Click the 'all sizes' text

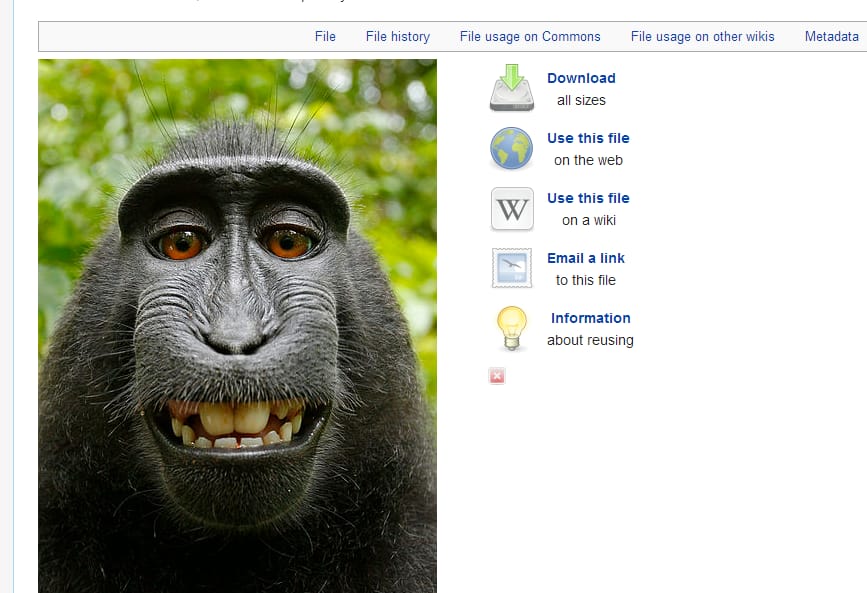point(581,100)
